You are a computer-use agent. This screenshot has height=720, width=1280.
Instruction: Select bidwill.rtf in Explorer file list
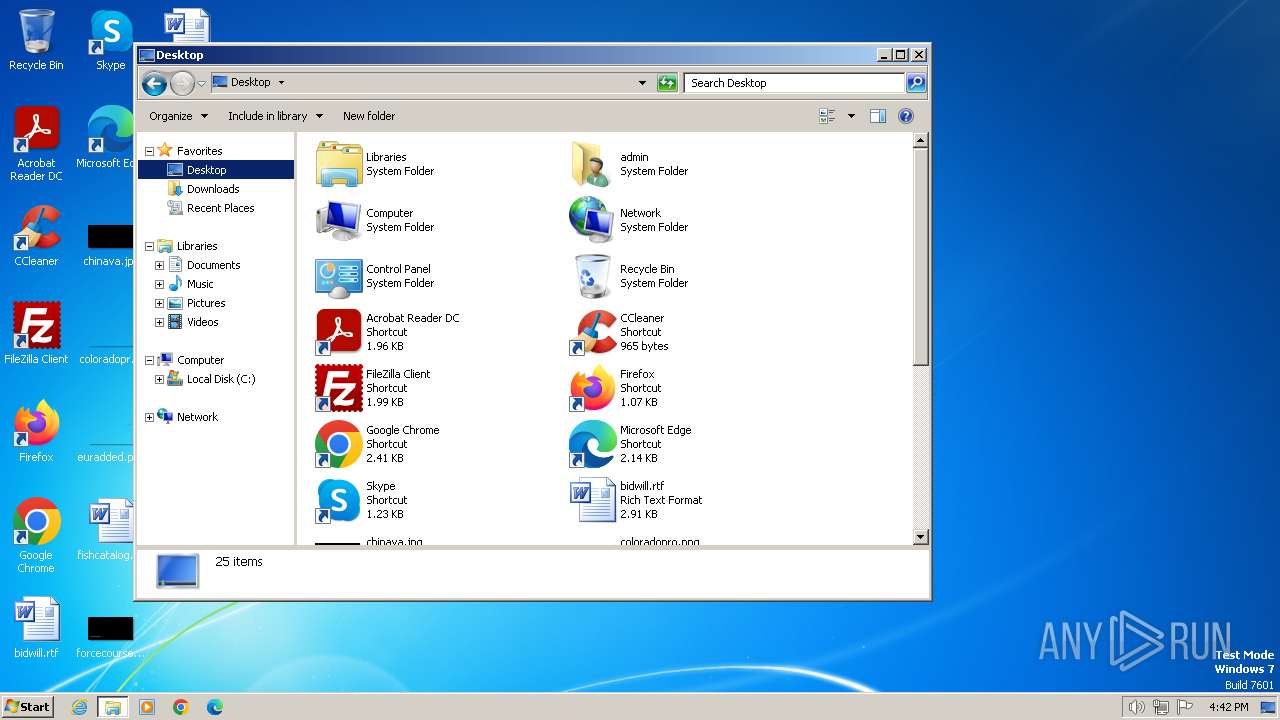pos(592,500)
